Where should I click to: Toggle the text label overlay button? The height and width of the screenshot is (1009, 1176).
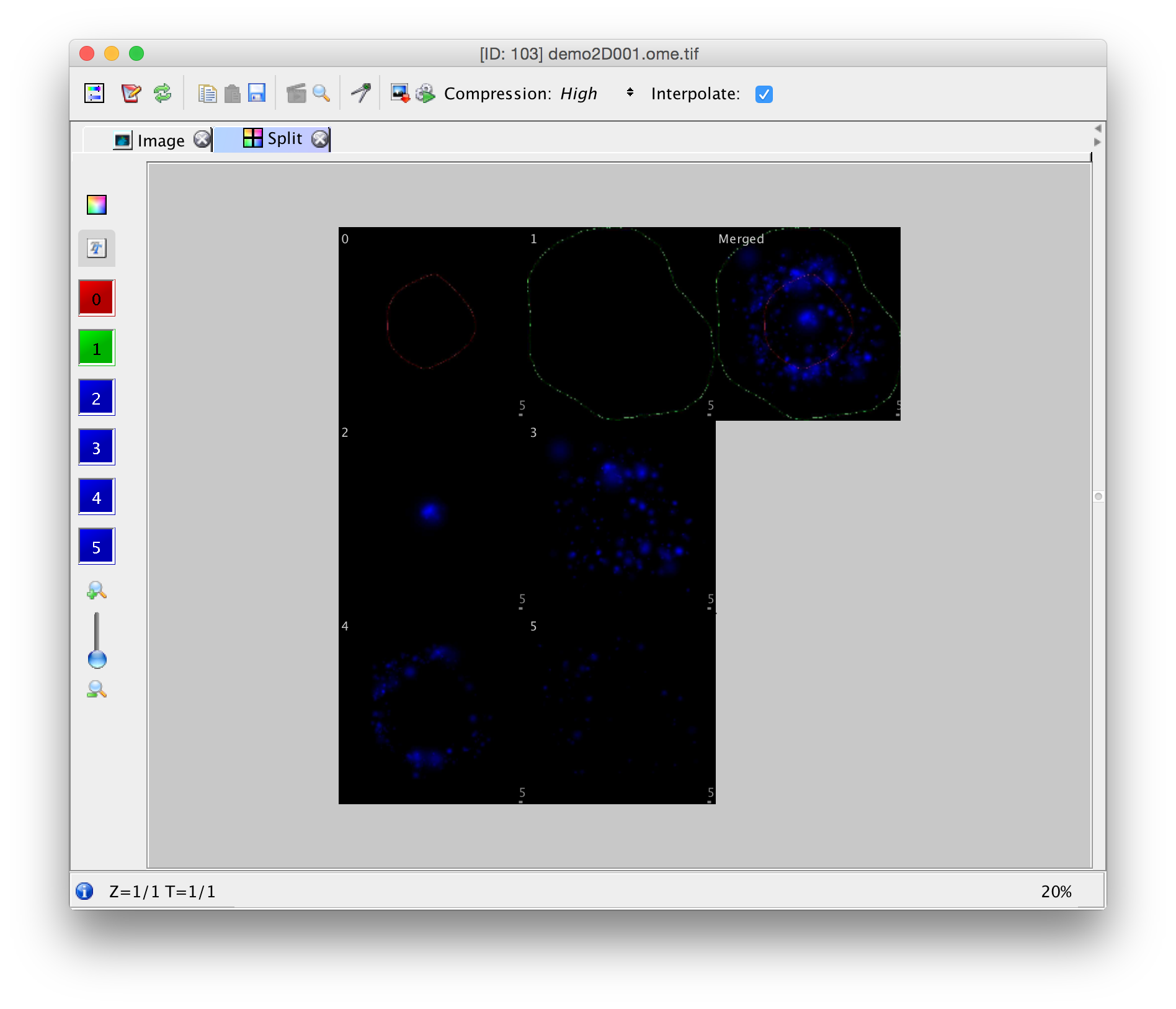click(97, 249)
